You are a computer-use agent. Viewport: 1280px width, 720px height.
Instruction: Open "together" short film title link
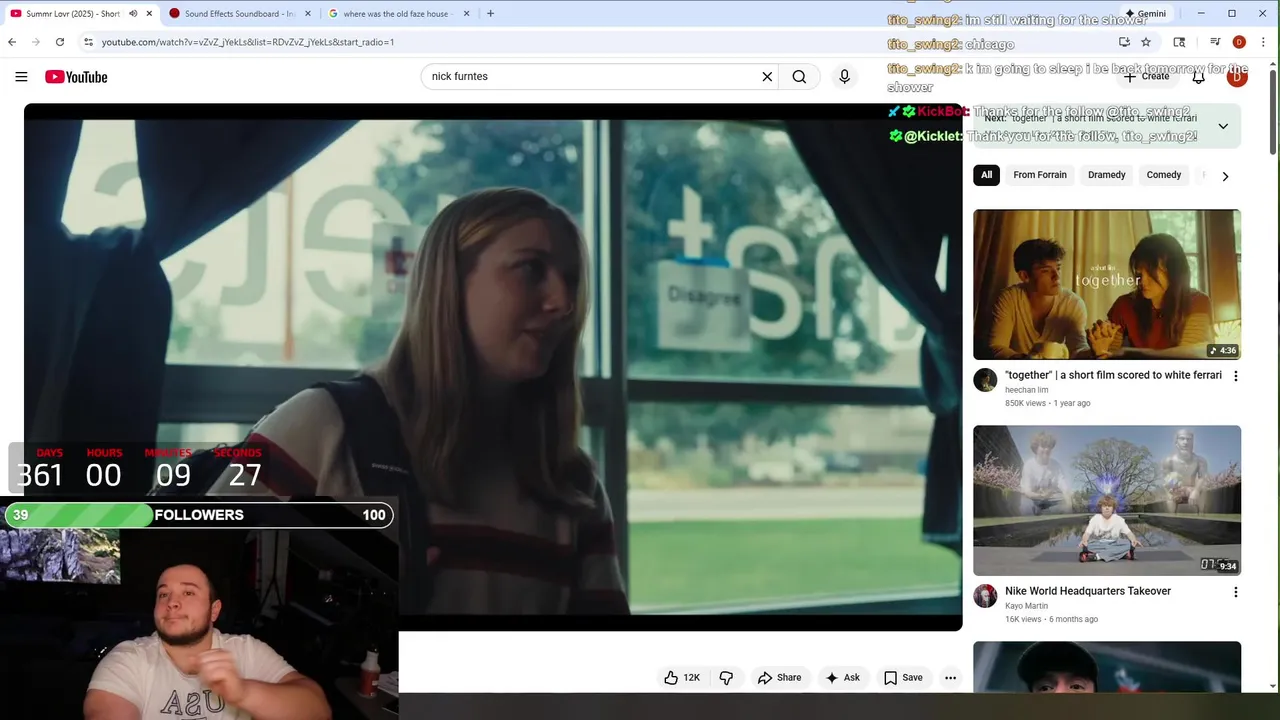[x=1113, y=375]
